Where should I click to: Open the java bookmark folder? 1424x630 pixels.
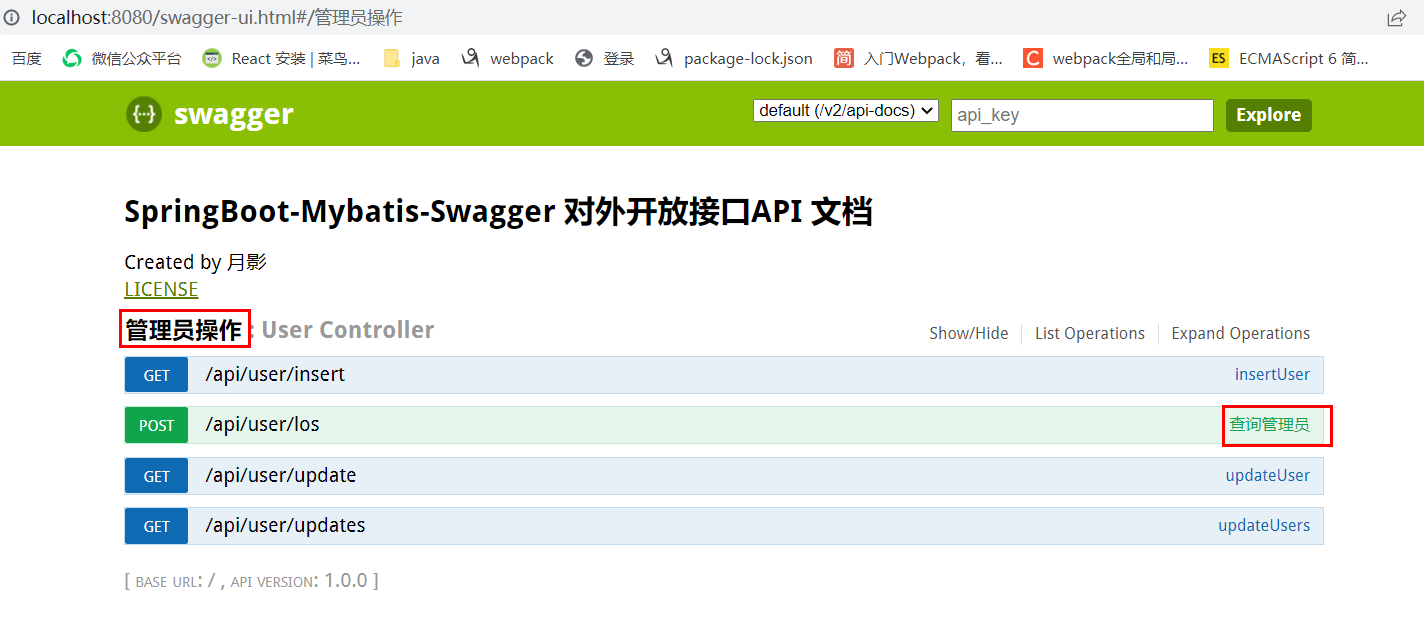point(412,58)
